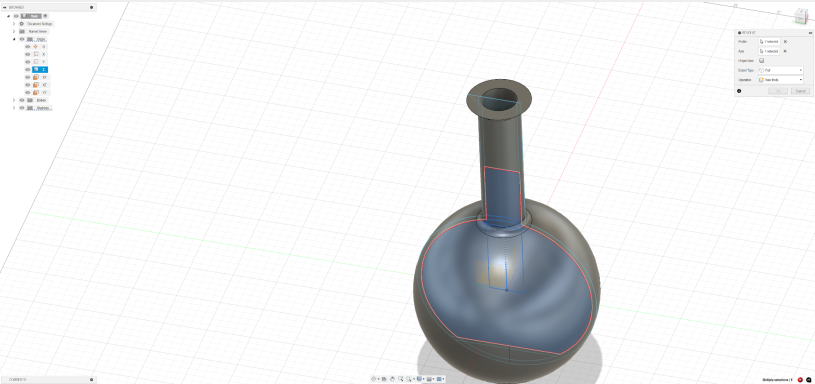Open Display Settings monitor icon
The height and width of the screenshot is (384, 815).
pyautogui.click(x=419, y=379)
